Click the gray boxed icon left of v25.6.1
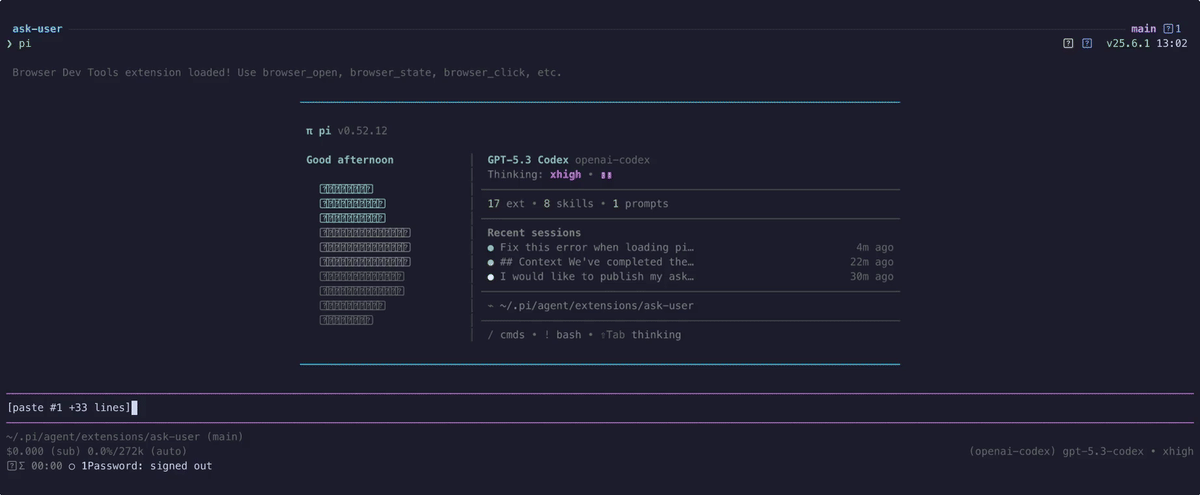Image resolution: width=1200 pixels, height=495 pixels. click(x=1069, y=44)
